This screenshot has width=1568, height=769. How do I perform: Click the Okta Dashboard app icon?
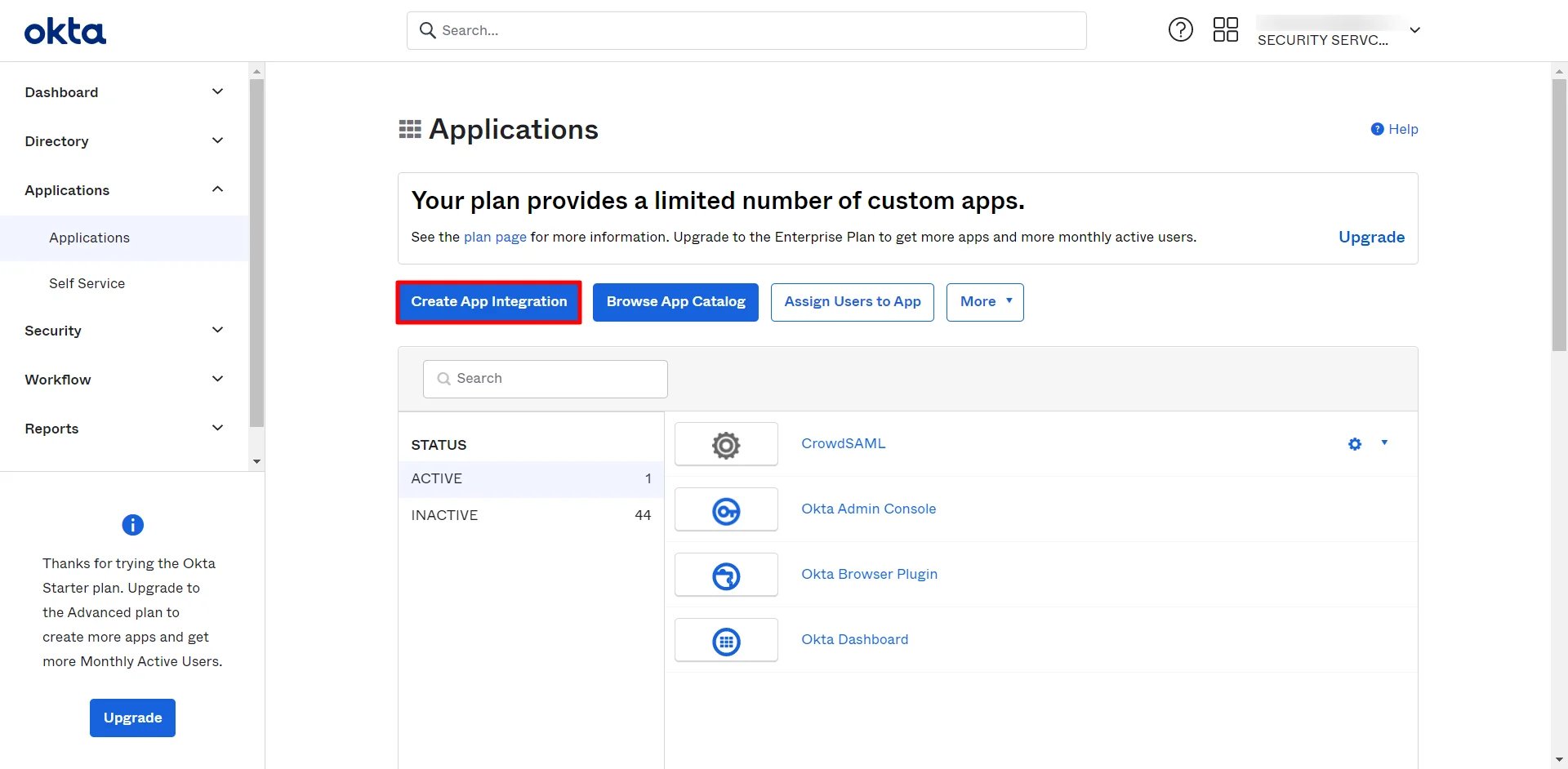pos(725,640)
